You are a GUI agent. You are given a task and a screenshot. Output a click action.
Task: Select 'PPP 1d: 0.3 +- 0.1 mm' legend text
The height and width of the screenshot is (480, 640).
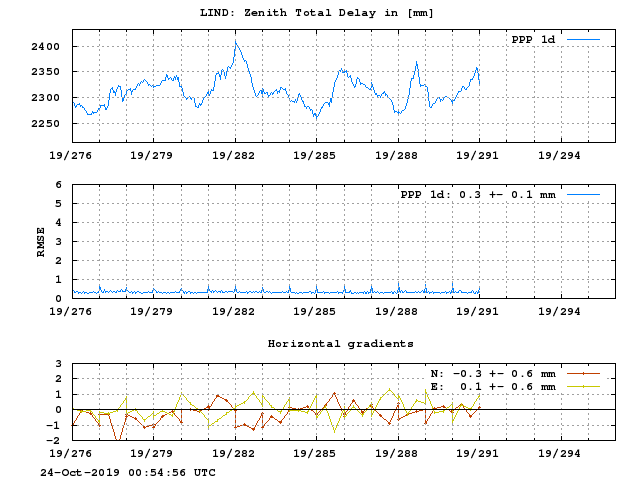(x=477, y=194)
